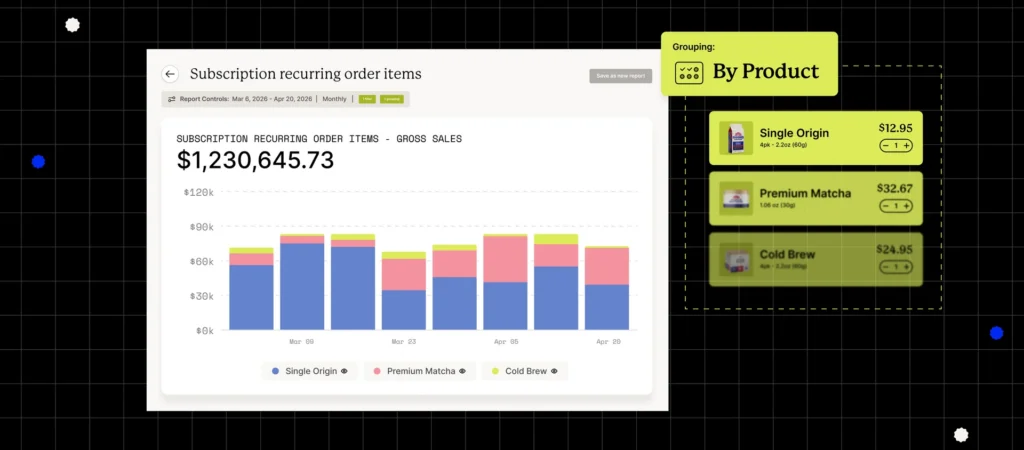Viewport: 1024px width, 450px height.
Task: Click the Report Controls sliders icon
Action: tap(172, 99)
